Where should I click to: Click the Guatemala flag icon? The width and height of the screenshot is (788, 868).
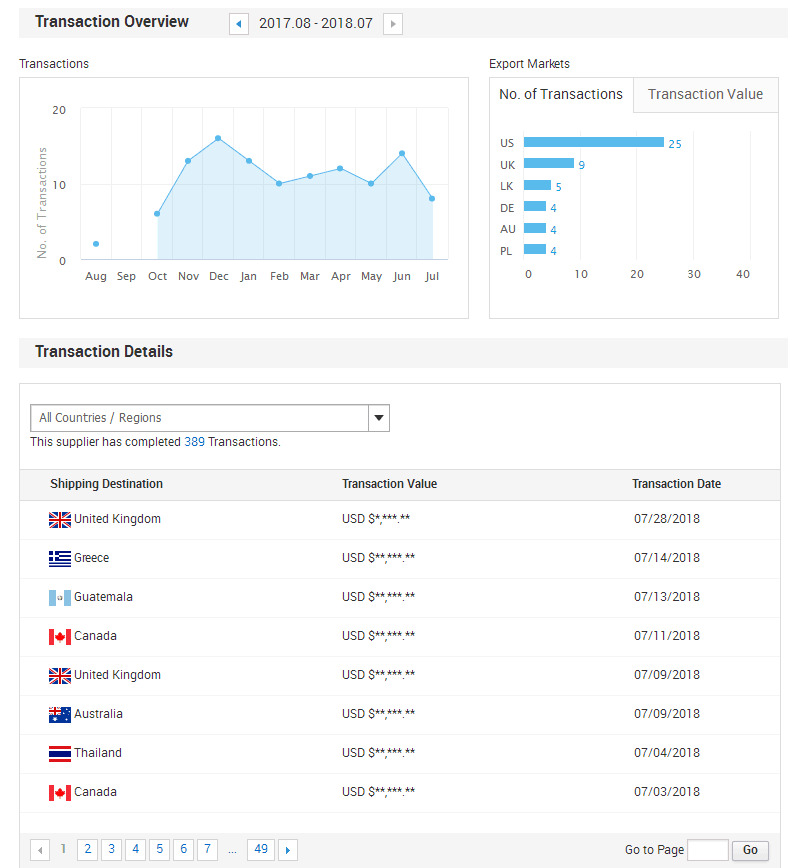point(60,597)
